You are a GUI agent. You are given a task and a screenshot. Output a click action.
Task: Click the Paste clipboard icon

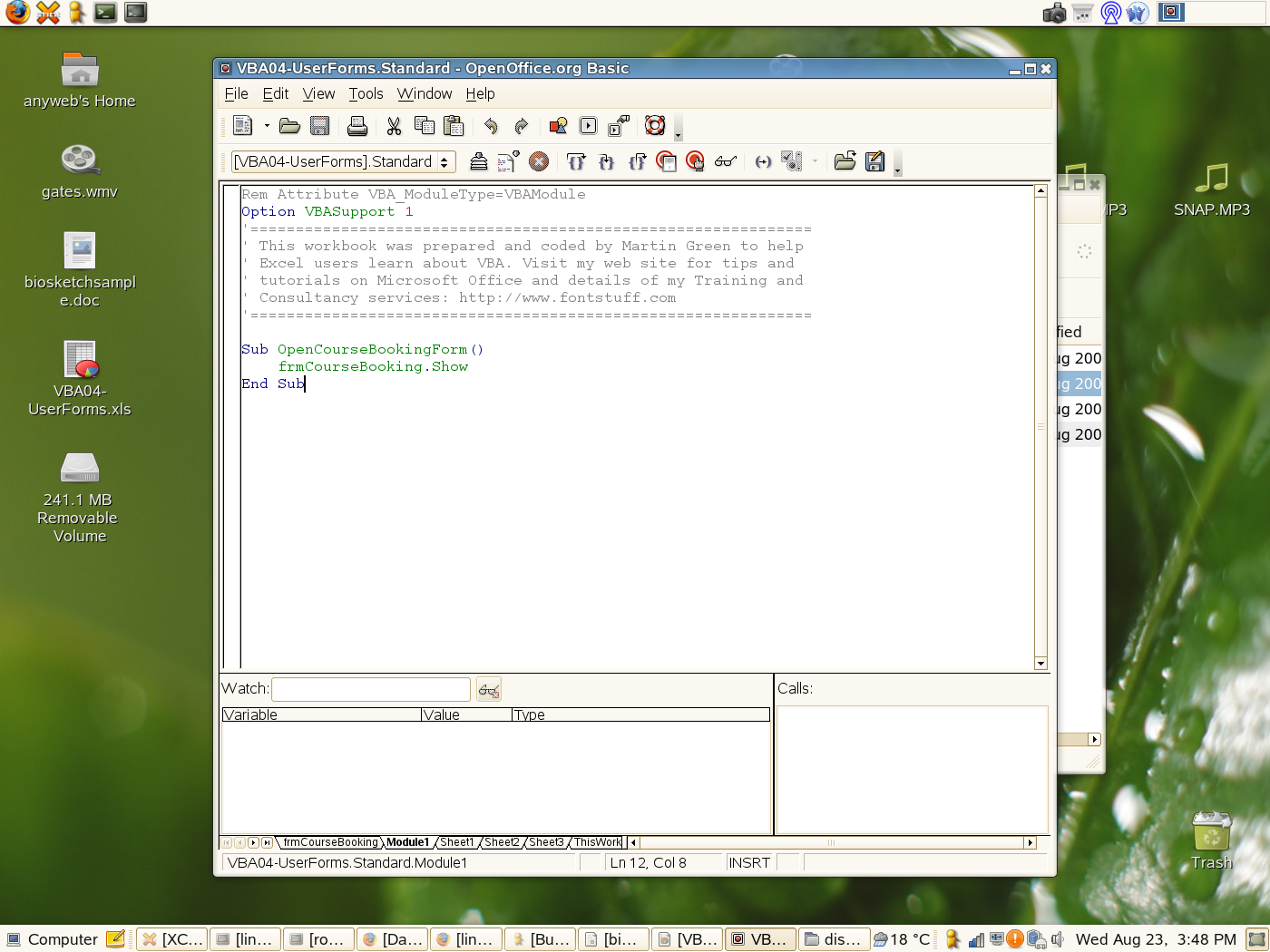click(x=454, y=126)
